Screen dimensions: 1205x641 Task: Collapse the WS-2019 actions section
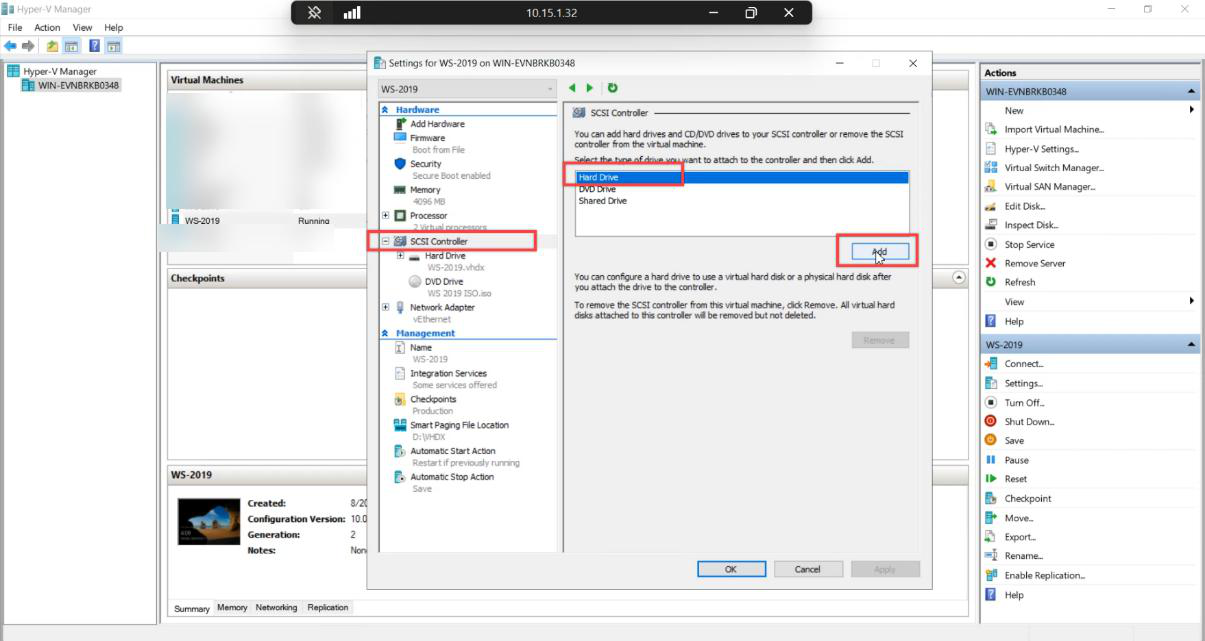click(x=1192, y=345)
